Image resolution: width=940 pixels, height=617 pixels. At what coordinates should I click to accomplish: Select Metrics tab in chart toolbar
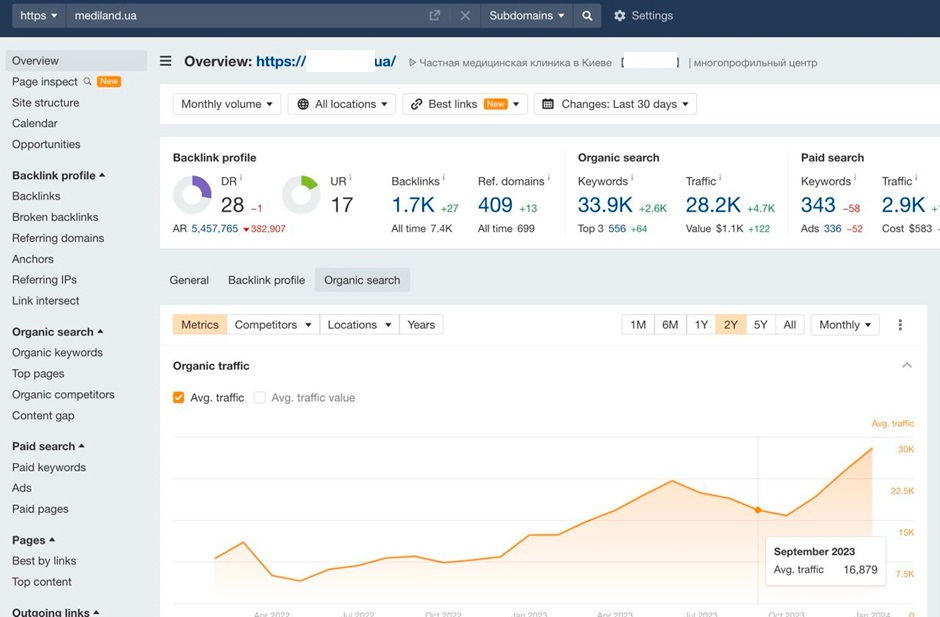click(x=200, y=324)
